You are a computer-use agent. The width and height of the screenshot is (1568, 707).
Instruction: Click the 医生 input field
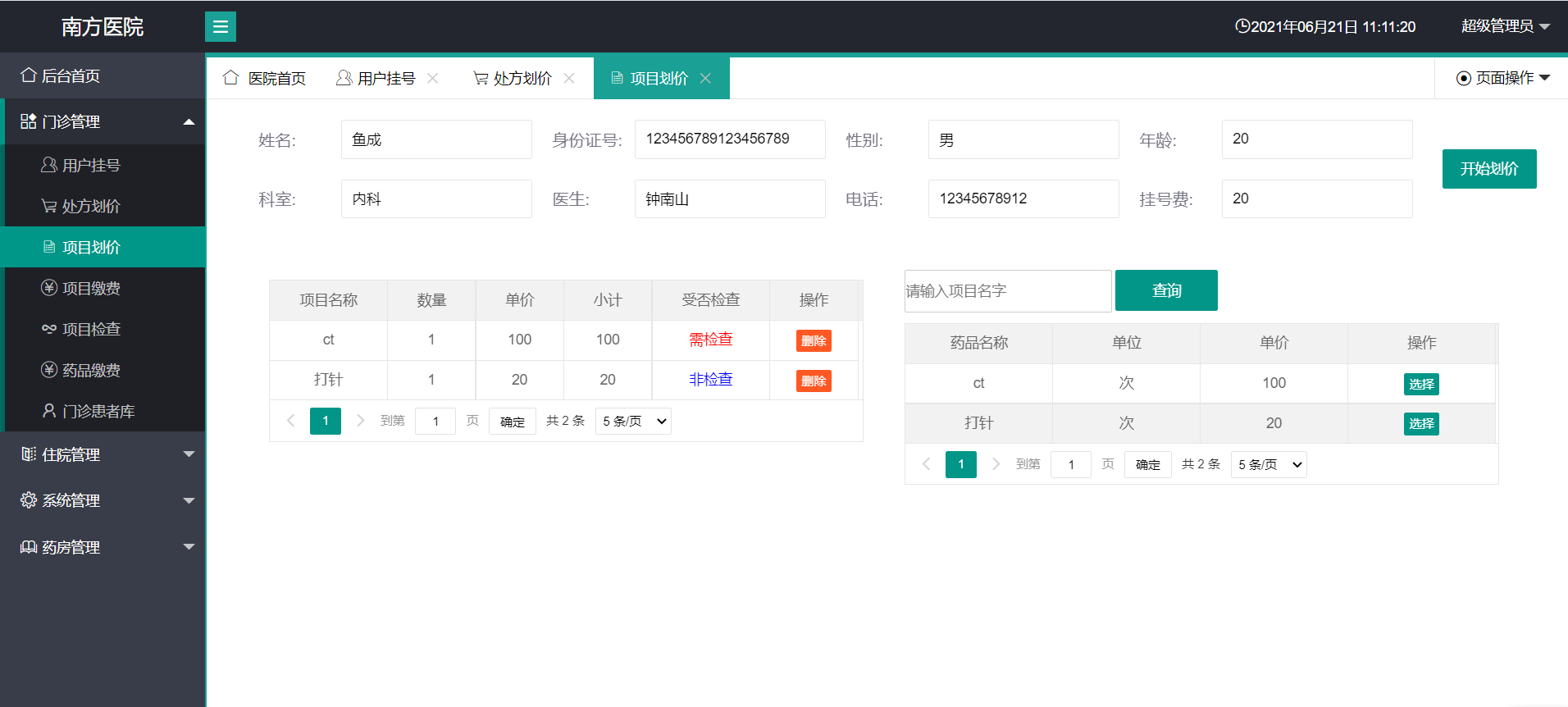pos(730,198)
